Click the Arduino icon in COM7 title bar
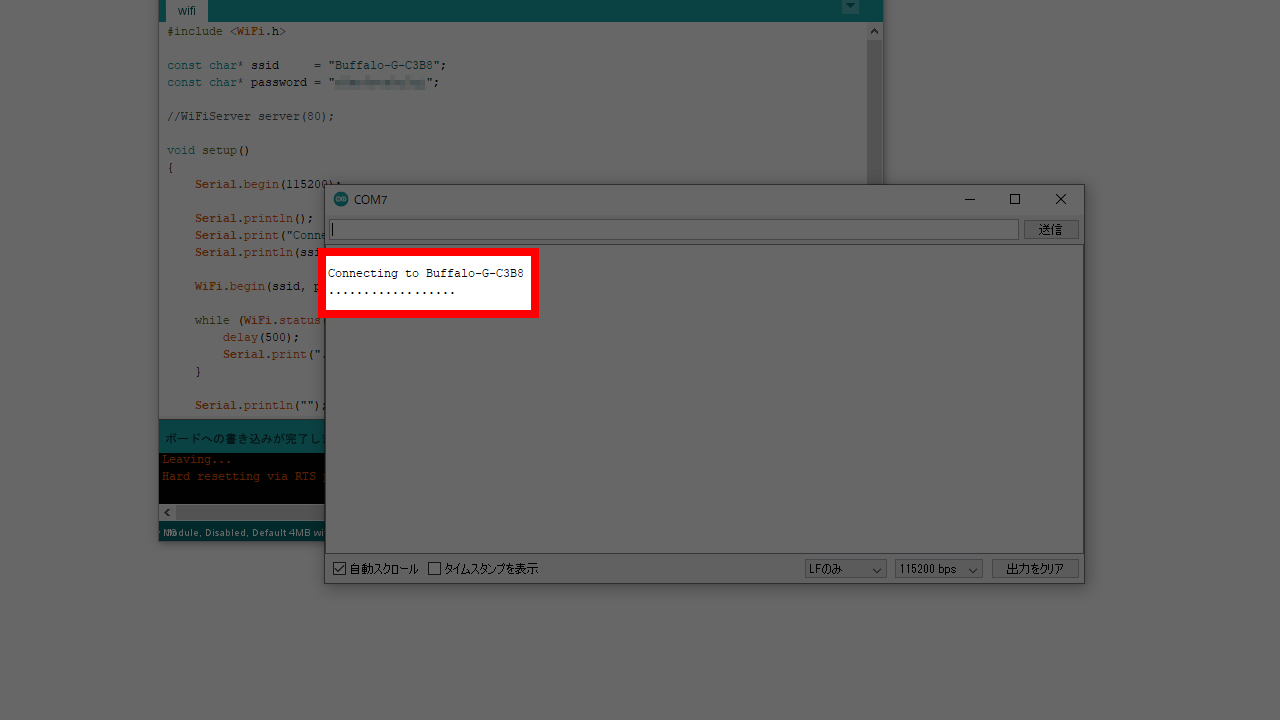 tap(341, 199)
